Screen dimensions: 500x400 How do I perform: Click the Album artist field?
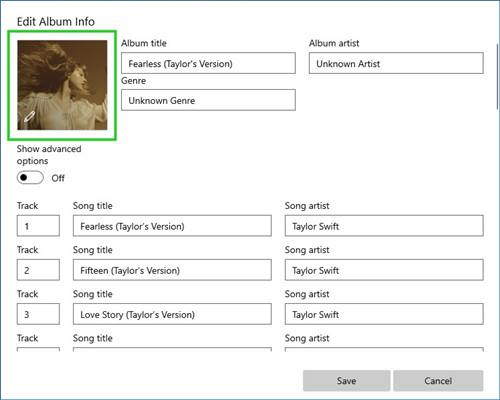(396, 63)
